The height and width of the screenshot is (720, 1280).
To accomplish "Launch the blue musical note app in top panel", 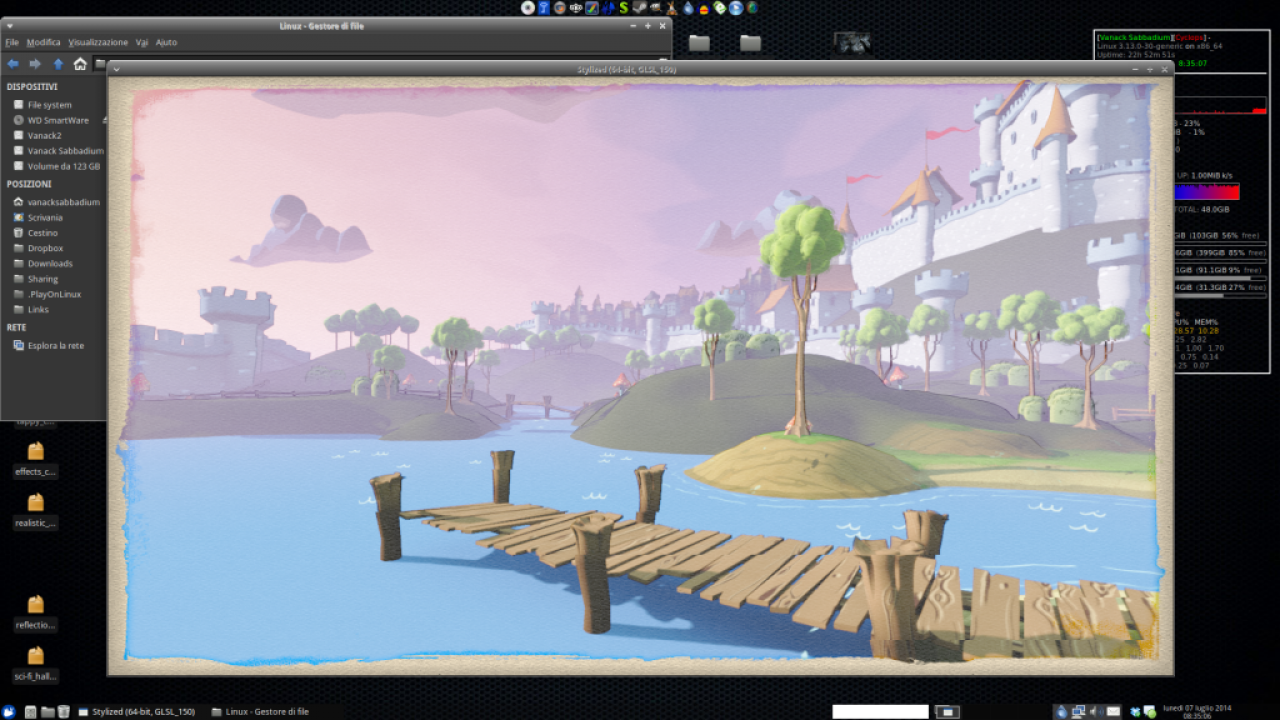I will click(608, 8).
